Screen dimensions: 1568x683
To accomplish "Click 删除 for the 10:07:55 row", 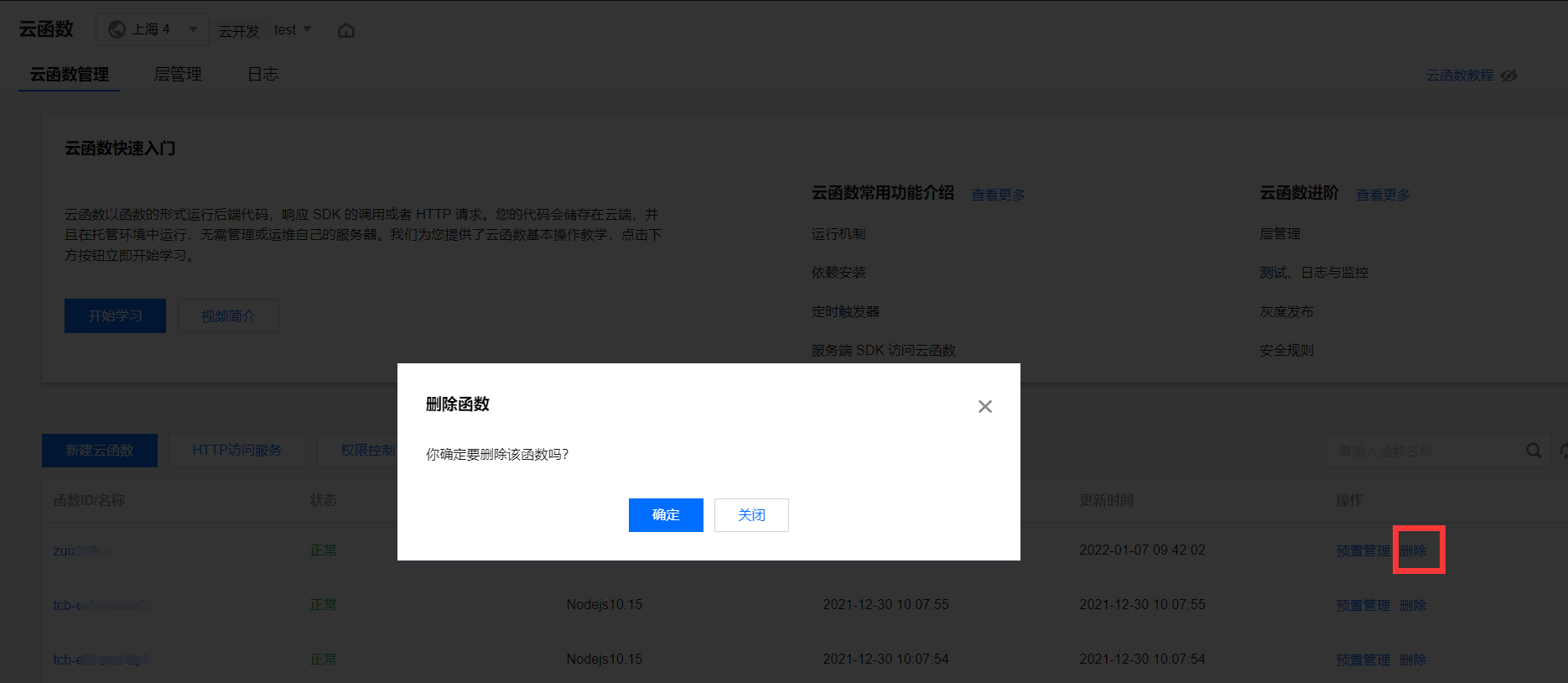I will (x=1413, y=605).
